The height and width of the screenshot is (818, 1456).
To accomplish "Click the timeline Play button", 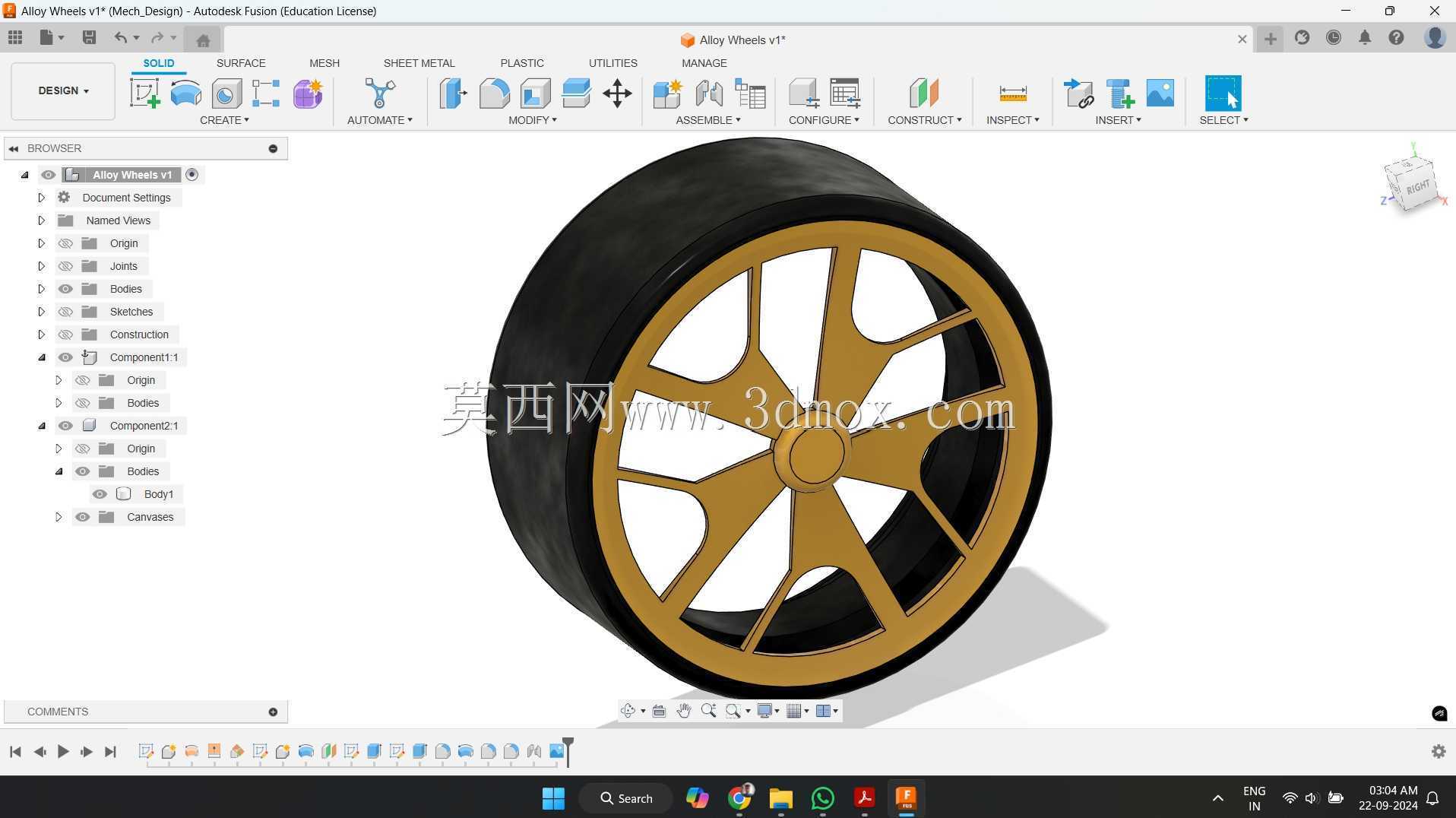I will 63,751.
